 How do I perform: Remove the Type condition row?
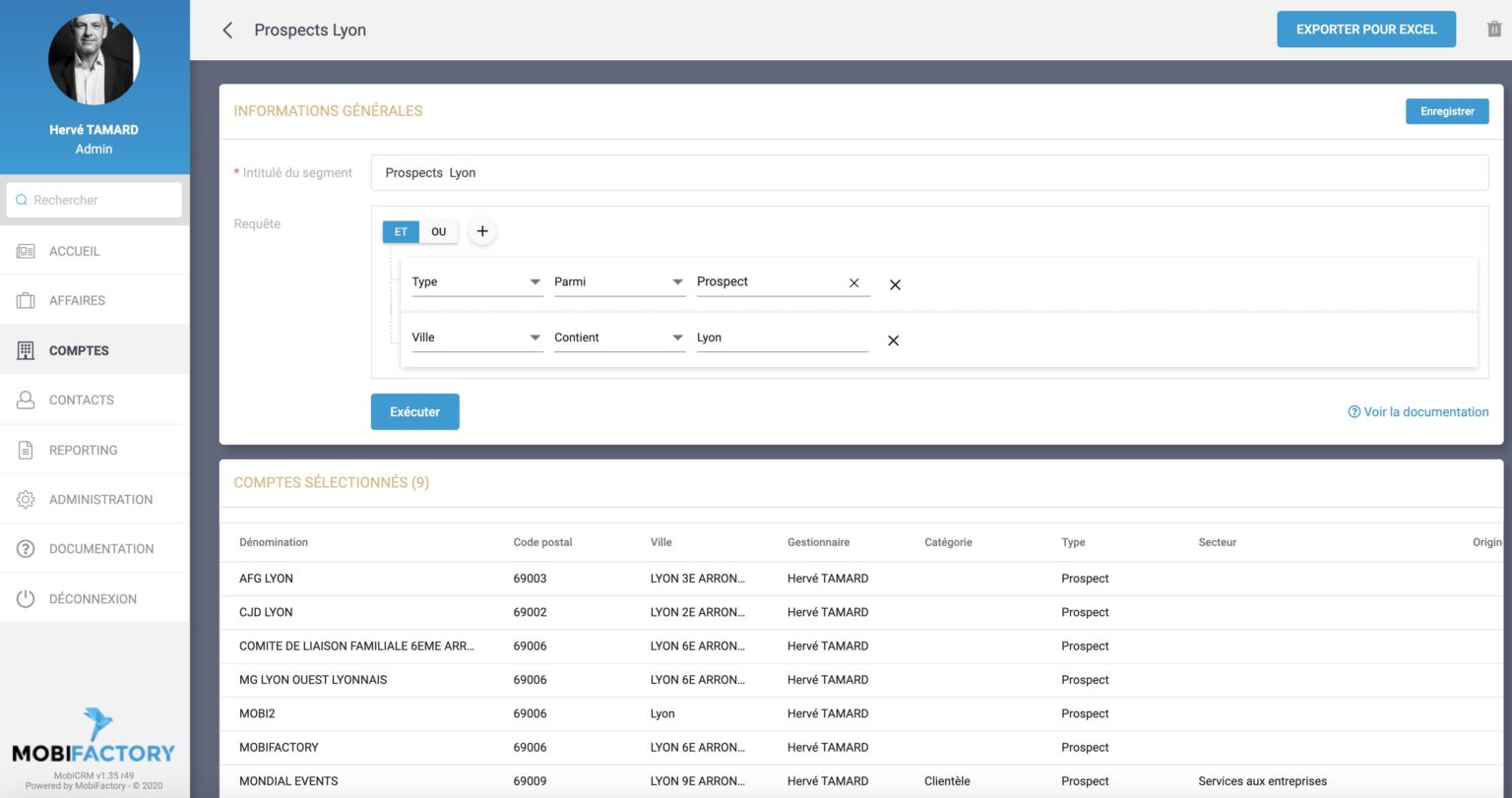pyautogui.click(x=895, y=284)
